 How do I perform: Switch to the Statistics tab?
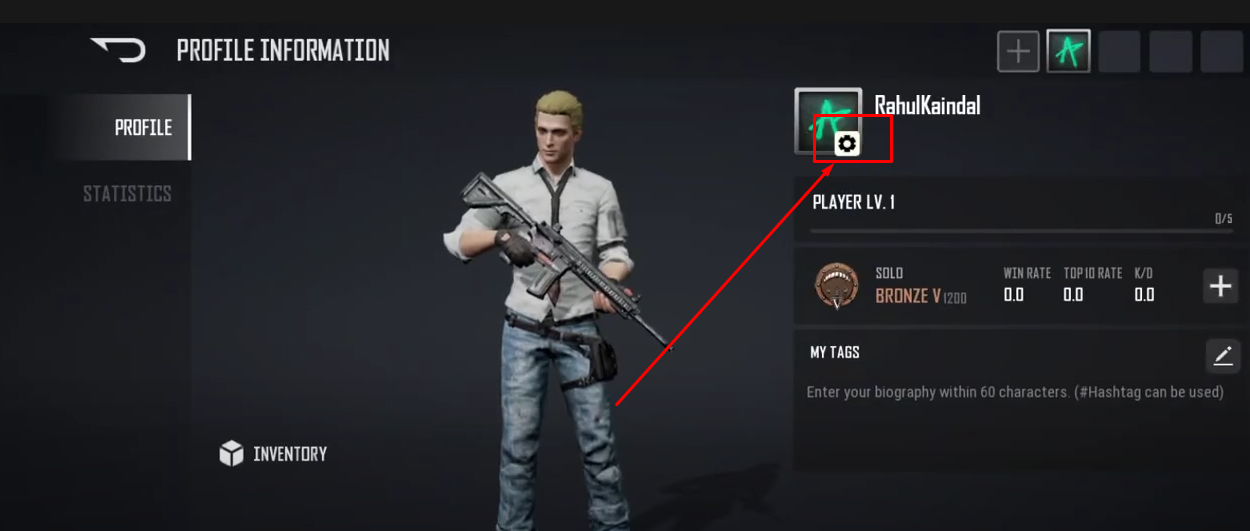[127, 194]
